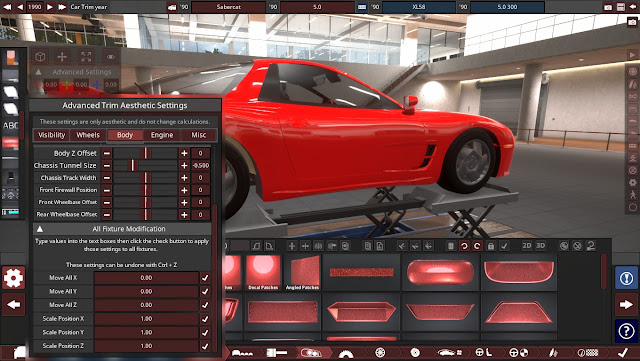Click the exclamation warnings button

coord(626,278)
